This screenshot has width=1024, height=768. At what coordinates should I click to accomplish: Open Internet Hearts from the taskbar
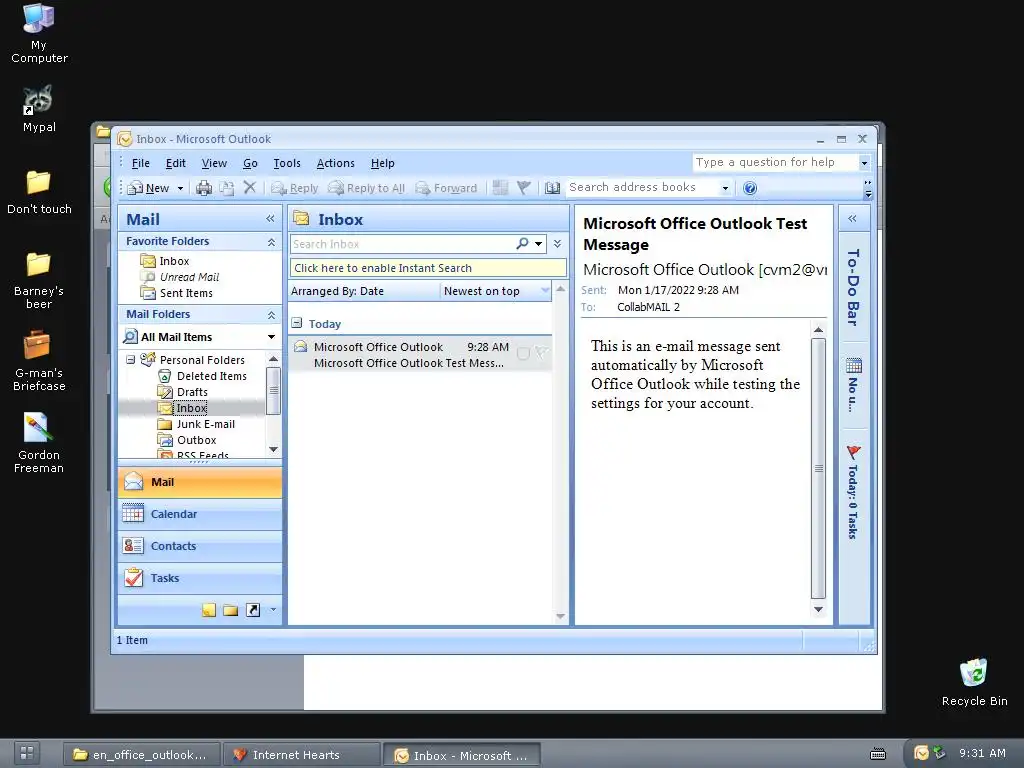[301, 755]
